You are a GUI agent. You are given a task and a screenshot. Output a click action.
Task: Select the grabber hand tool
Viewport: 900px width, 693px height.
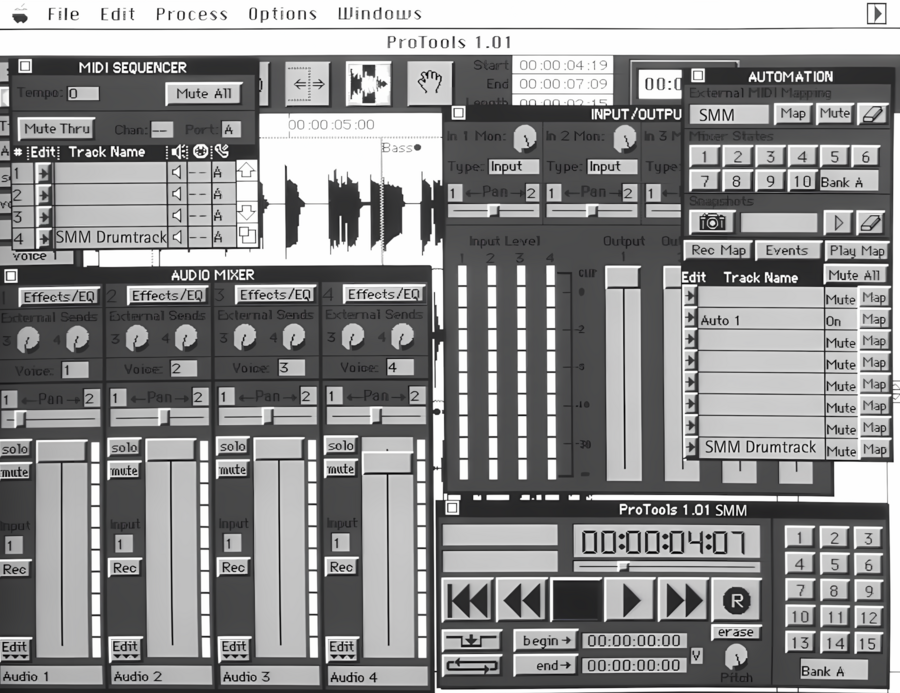430,84
